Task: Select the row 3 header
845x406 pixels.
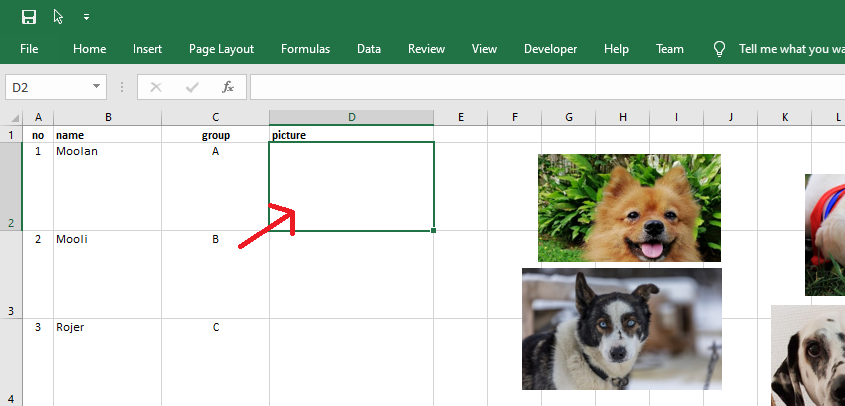Action: 11,275
